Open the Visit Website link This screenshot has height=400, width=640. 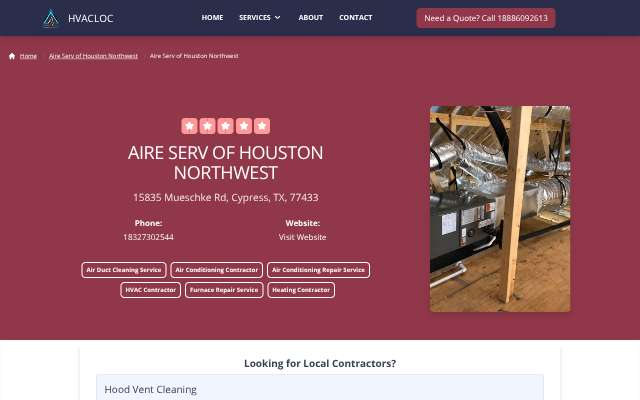(302, 237)
